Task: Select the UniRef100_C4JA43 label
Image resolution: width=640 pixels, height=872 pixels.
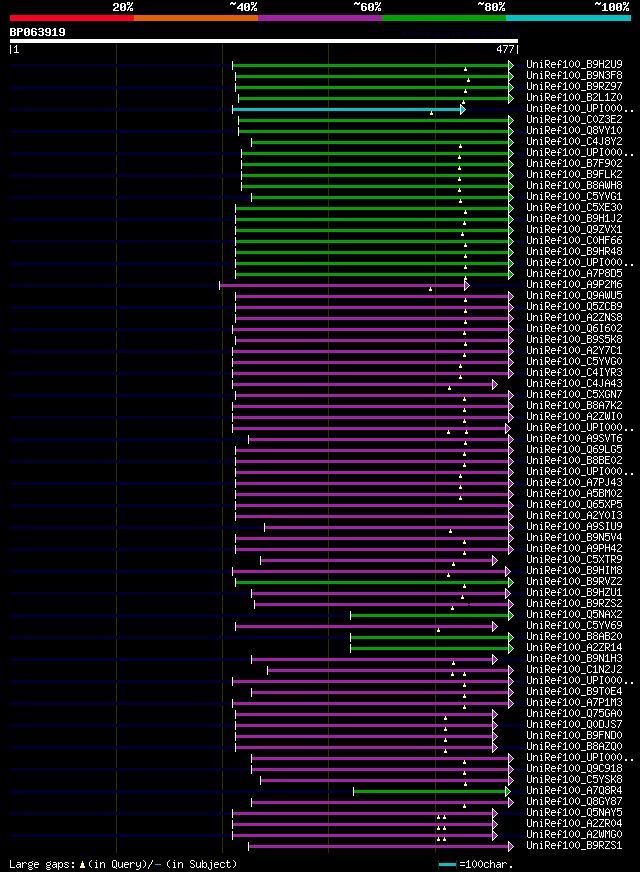Action: pos(574,384)
